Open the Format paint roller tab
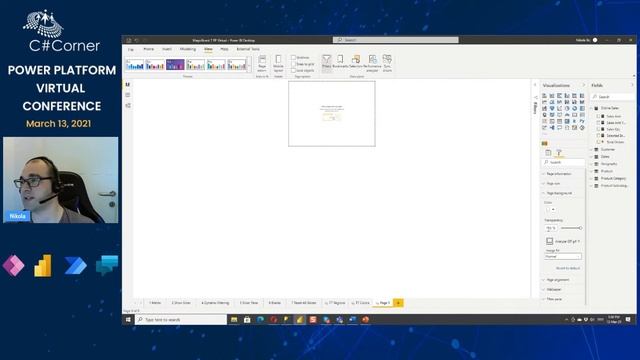 tap(559, 153)
